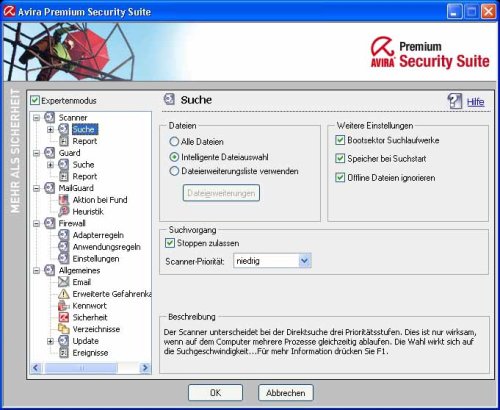Image resolution: width=500 pixels, height=410 pixels.
Task: Click the OK button
Action: (215, 393)
